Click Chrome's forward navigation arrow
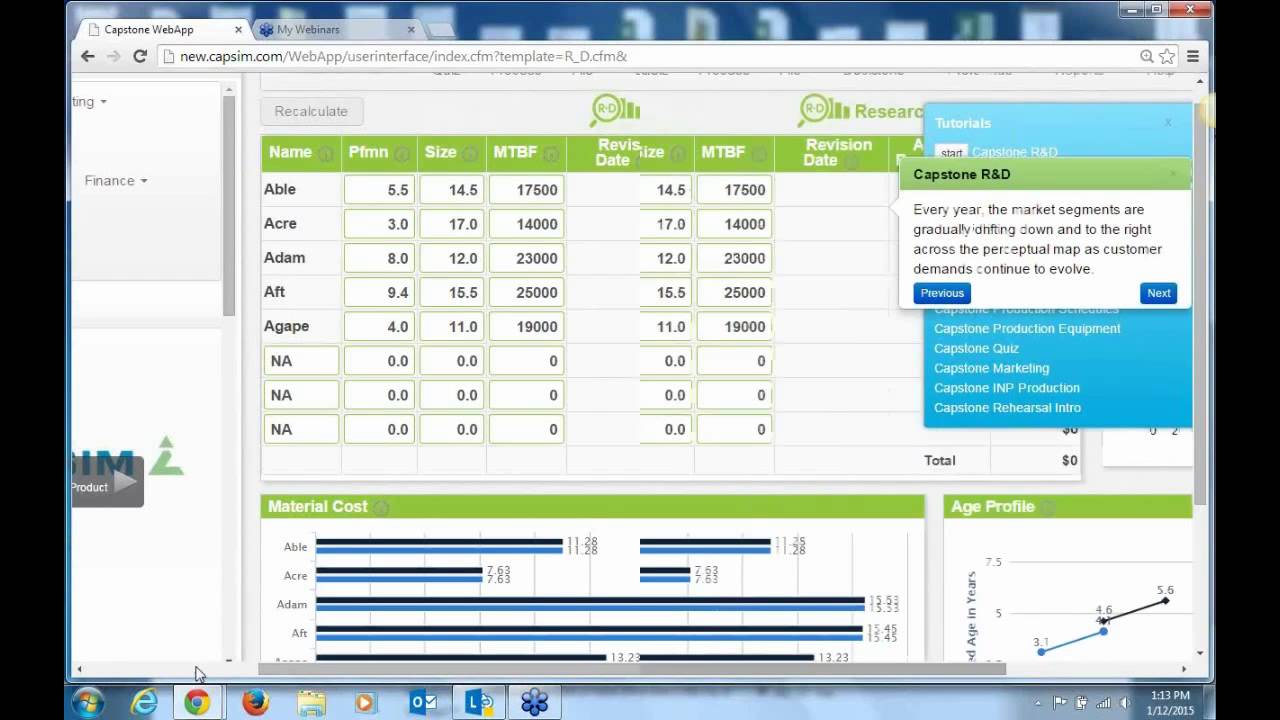The height and width of the screenshot is (720, 1280). (x=113, y=56)
